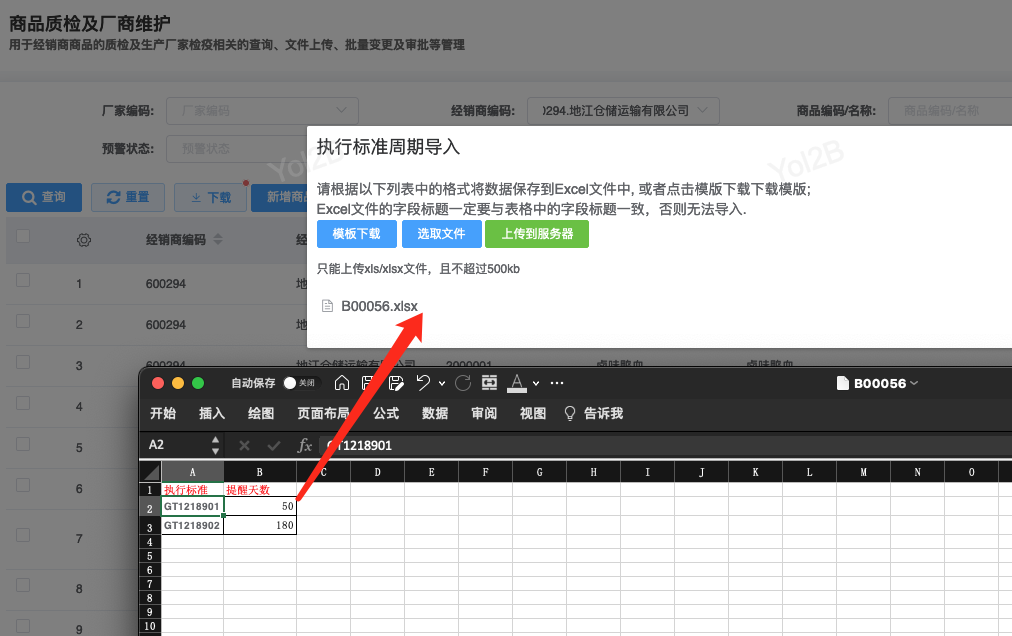Click the table column settings gear icon
The height and width of the screenshot is (636, 1012).
(84, 240)
